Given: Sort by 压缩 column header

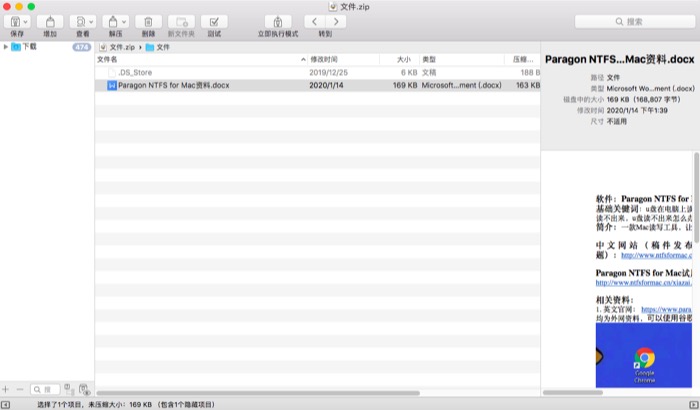Looking at the screenshot, I should coord(522,59).
